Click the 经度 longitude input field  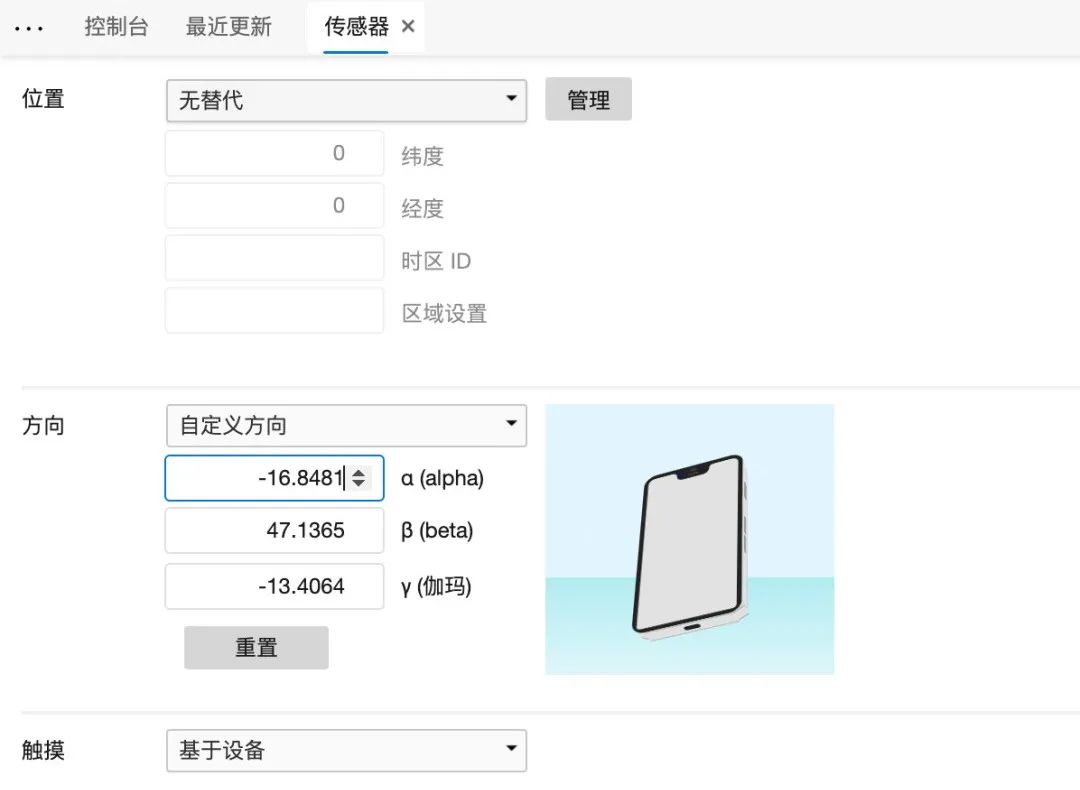(274, 205)
